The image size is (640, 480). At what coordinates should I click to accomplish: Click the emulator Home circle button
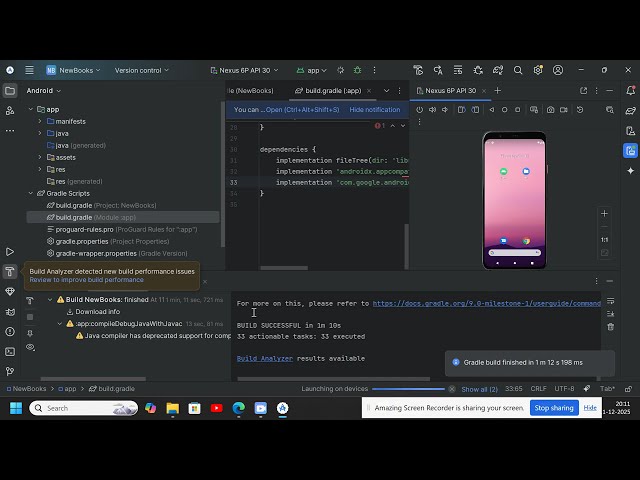(504, 110)
